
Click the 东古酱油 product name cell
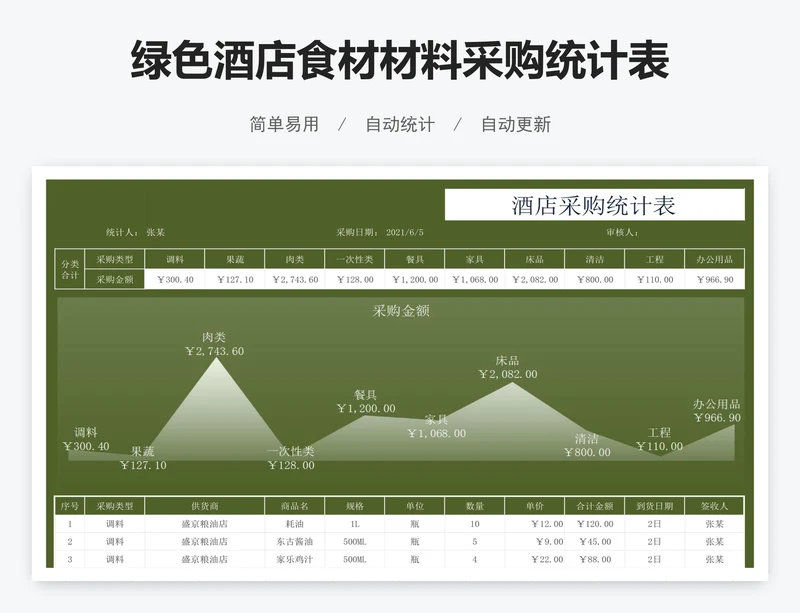coord(295,542)
